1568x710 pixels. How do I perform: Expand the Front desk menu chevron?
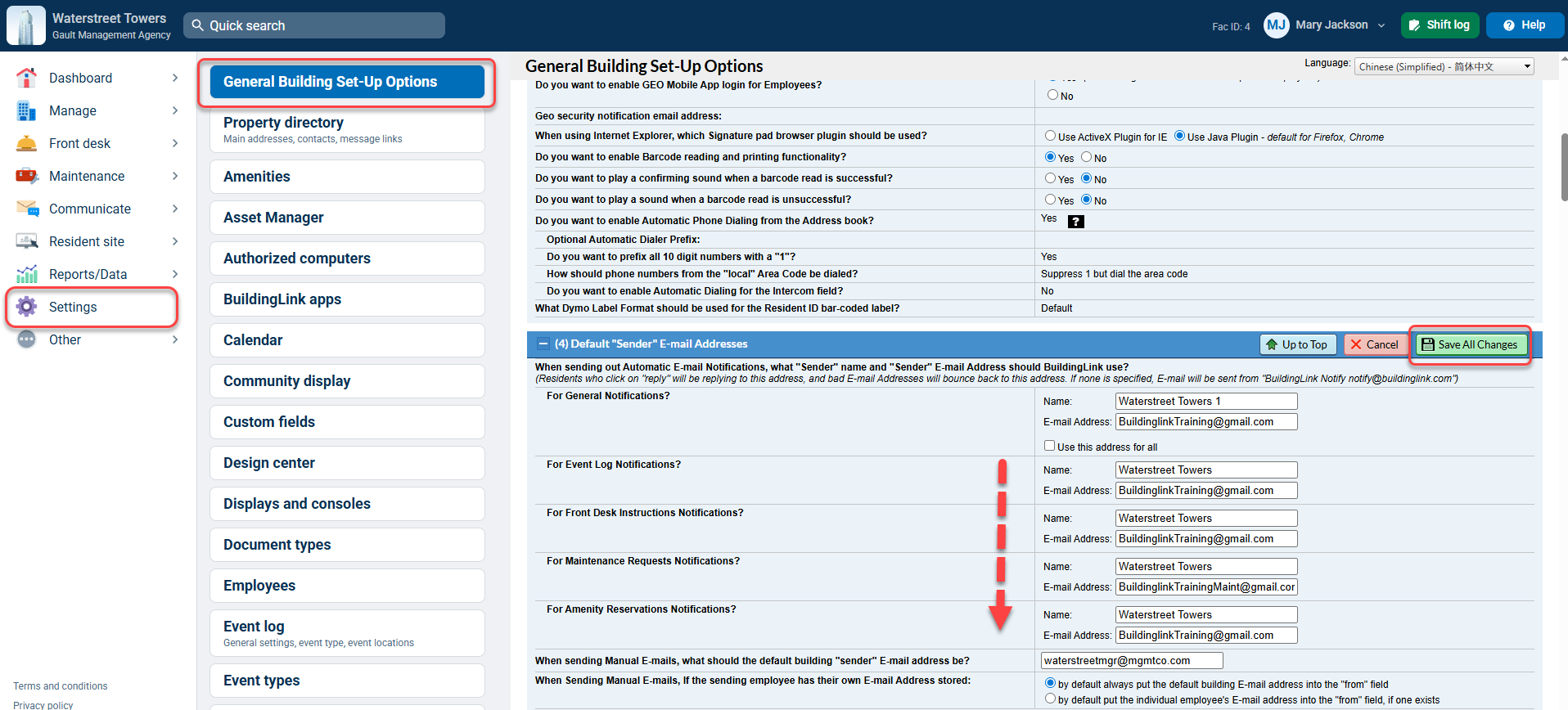click(175, 143)
